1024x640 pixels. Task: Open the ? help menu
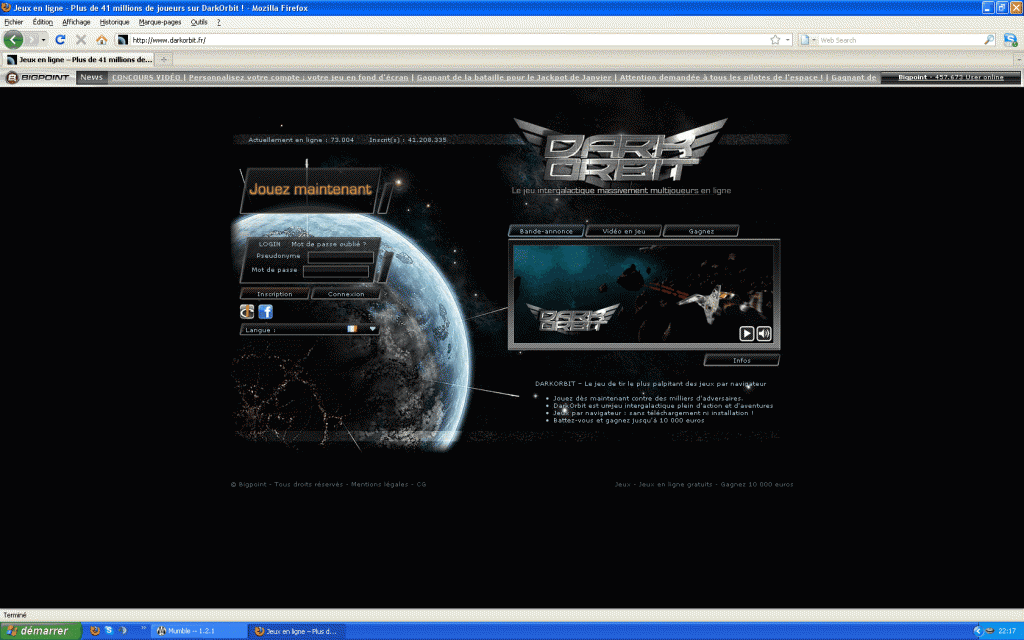(x=219, y=22)
